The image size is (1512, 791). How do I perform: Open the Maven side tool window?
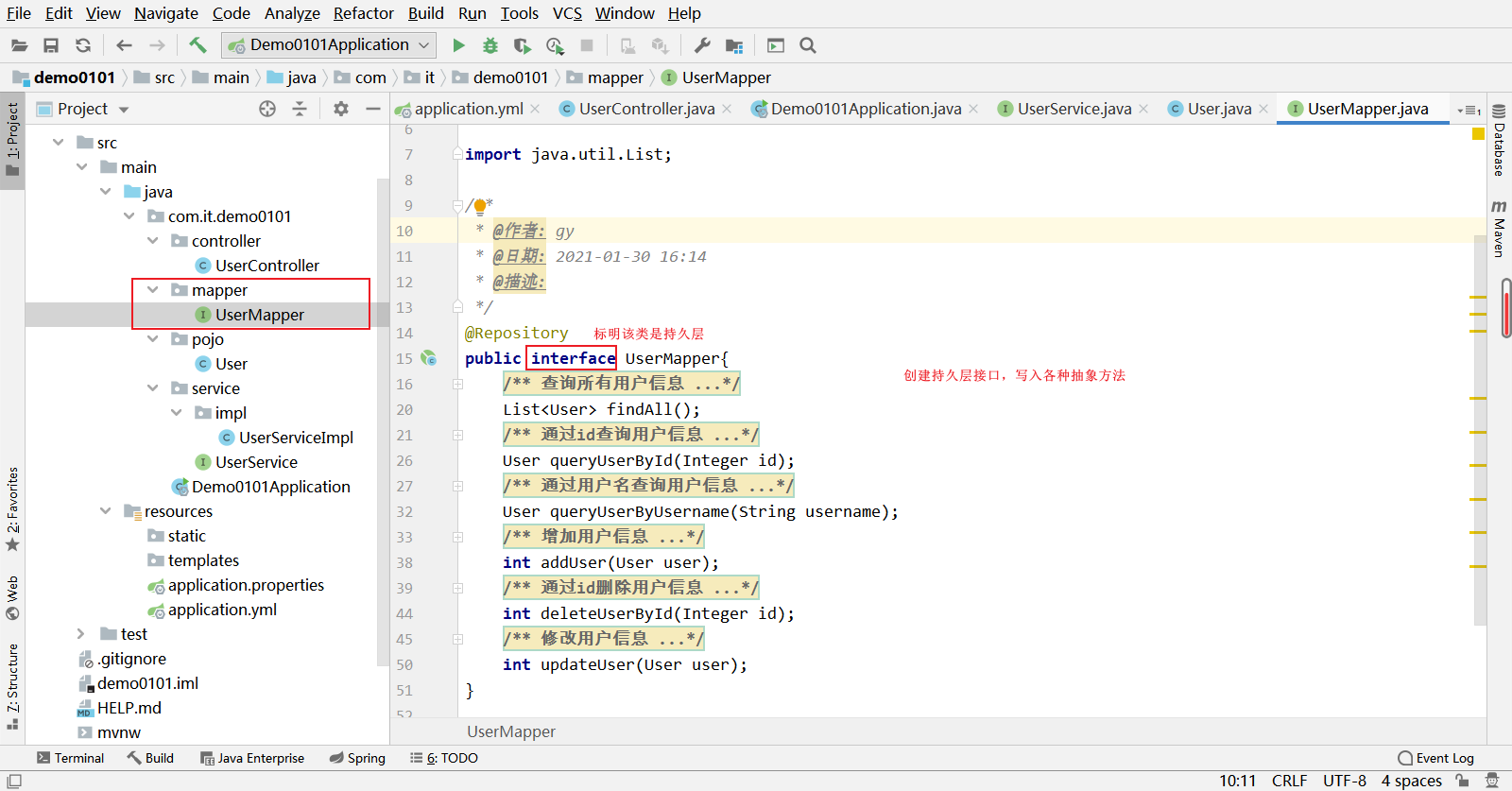1499,228
